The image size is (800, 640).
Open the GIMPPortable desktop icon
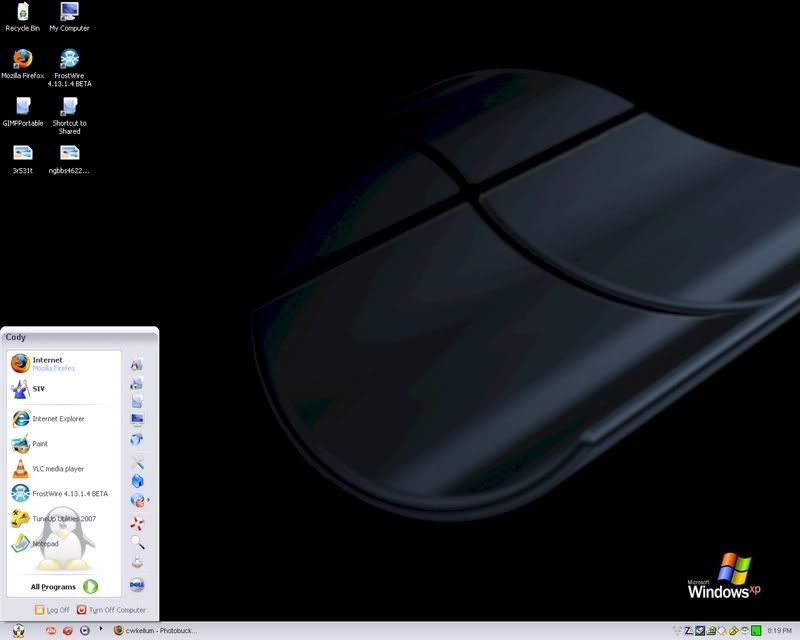[22, 108]
